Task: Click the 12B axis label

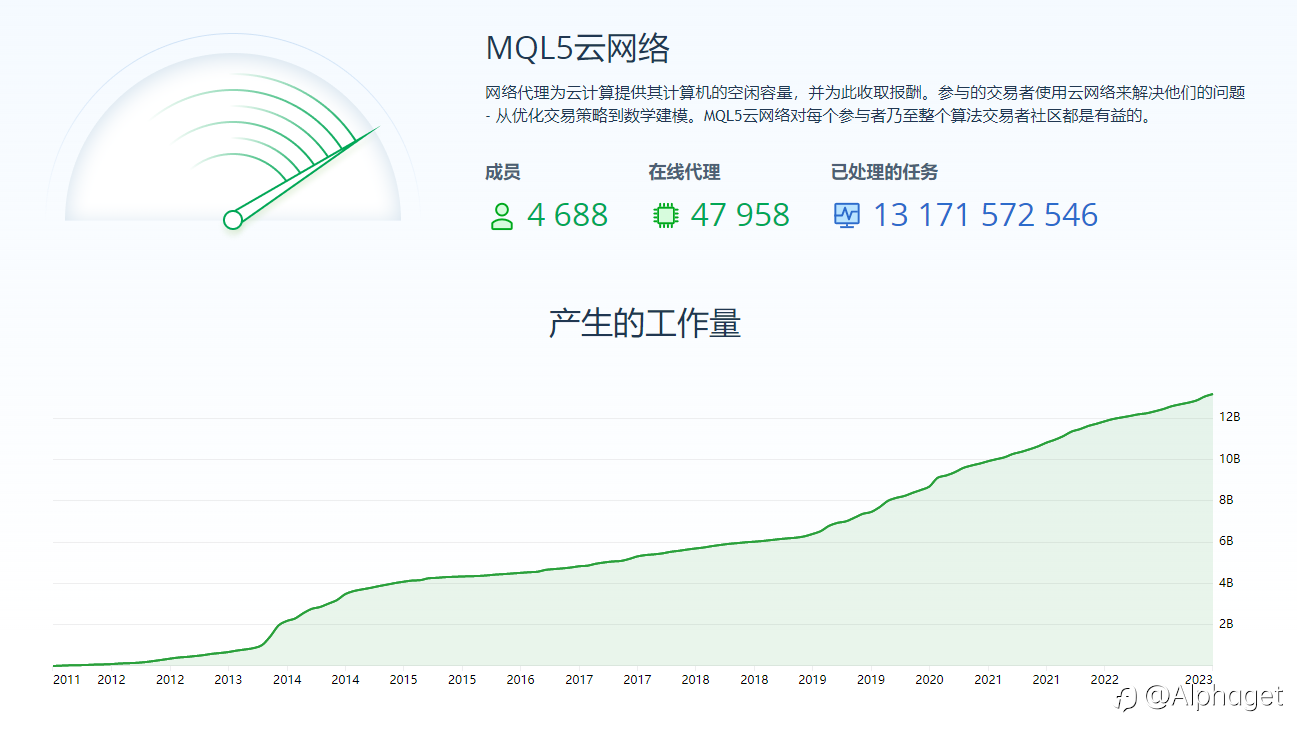Action: [1229, 417]
